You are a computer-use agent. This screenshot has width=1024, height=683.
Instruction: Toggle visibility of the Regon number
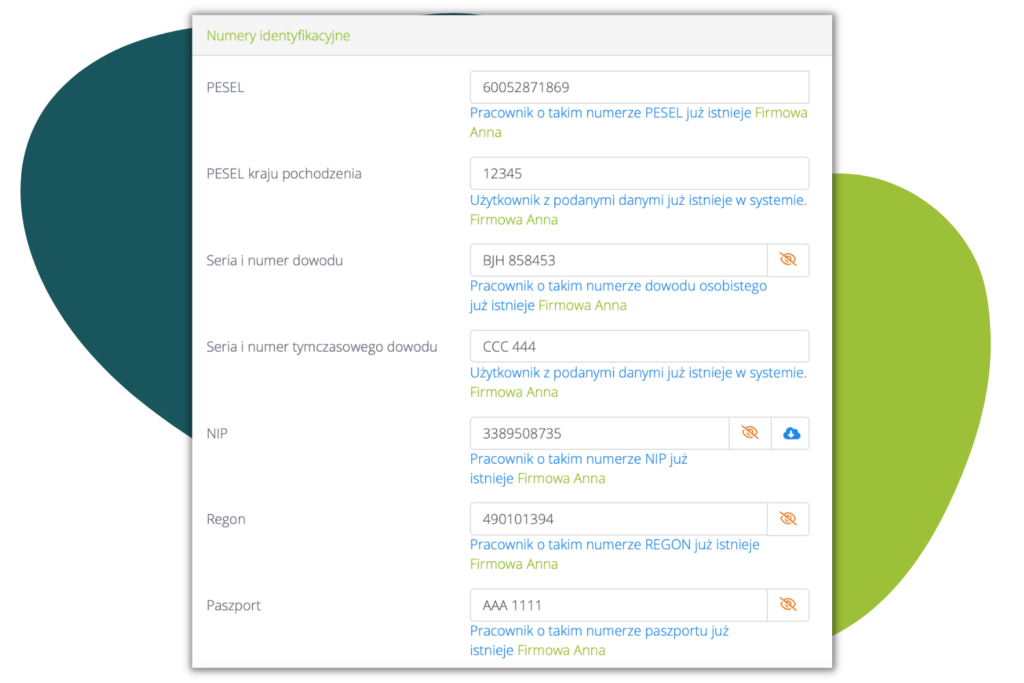pyautogui.click(x=788, y=519)
